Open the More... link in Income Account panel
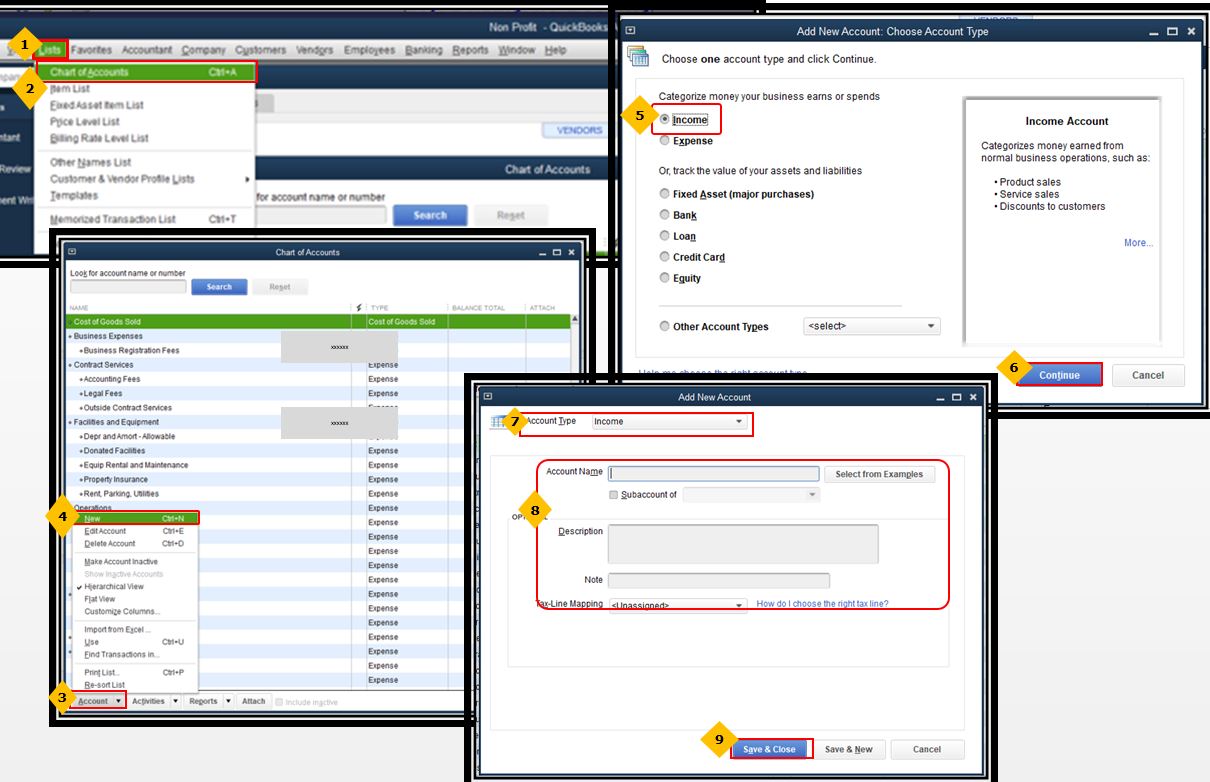Image resolution: width=1210 pixels, height=782 pixels. (x=1138, y=243)
